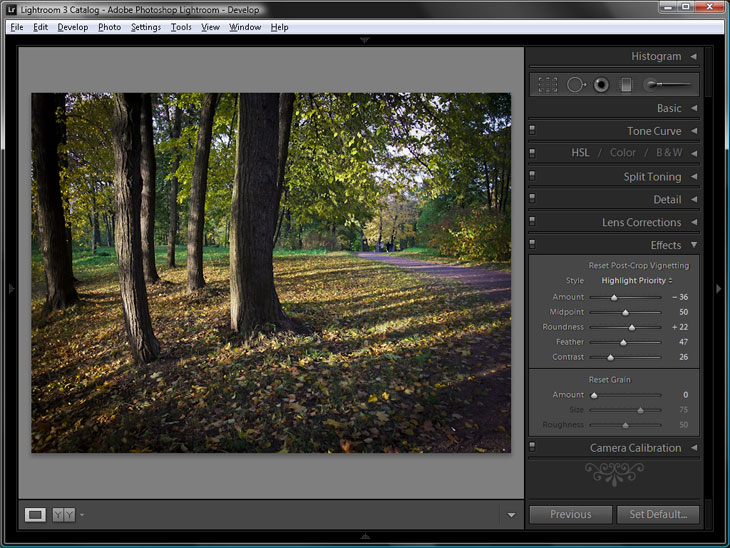Expand the Histogram panel

[693, 57]
